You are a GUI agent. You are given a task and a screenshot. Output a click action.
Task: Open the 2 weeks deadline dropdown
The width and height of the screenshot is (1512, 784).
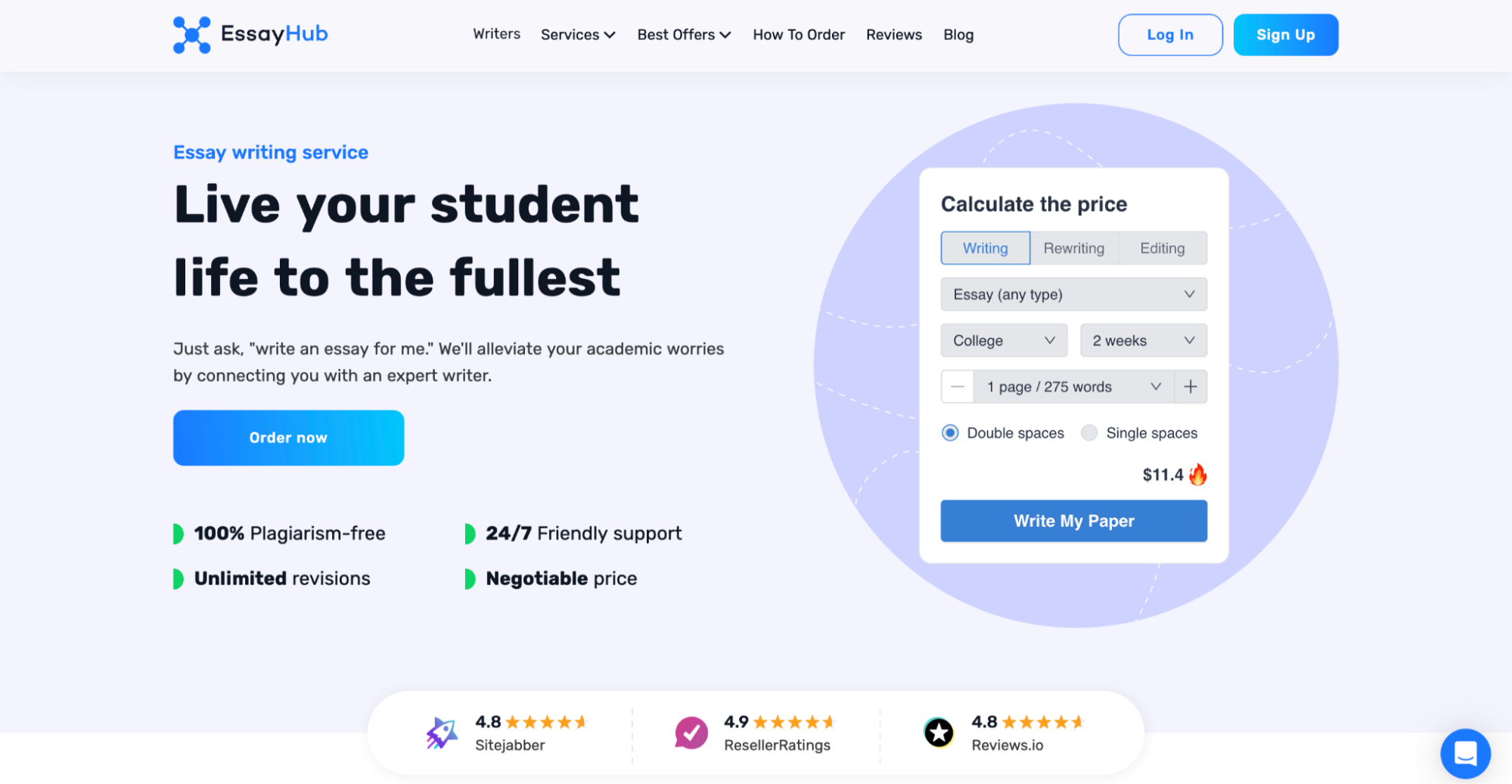1143,341
